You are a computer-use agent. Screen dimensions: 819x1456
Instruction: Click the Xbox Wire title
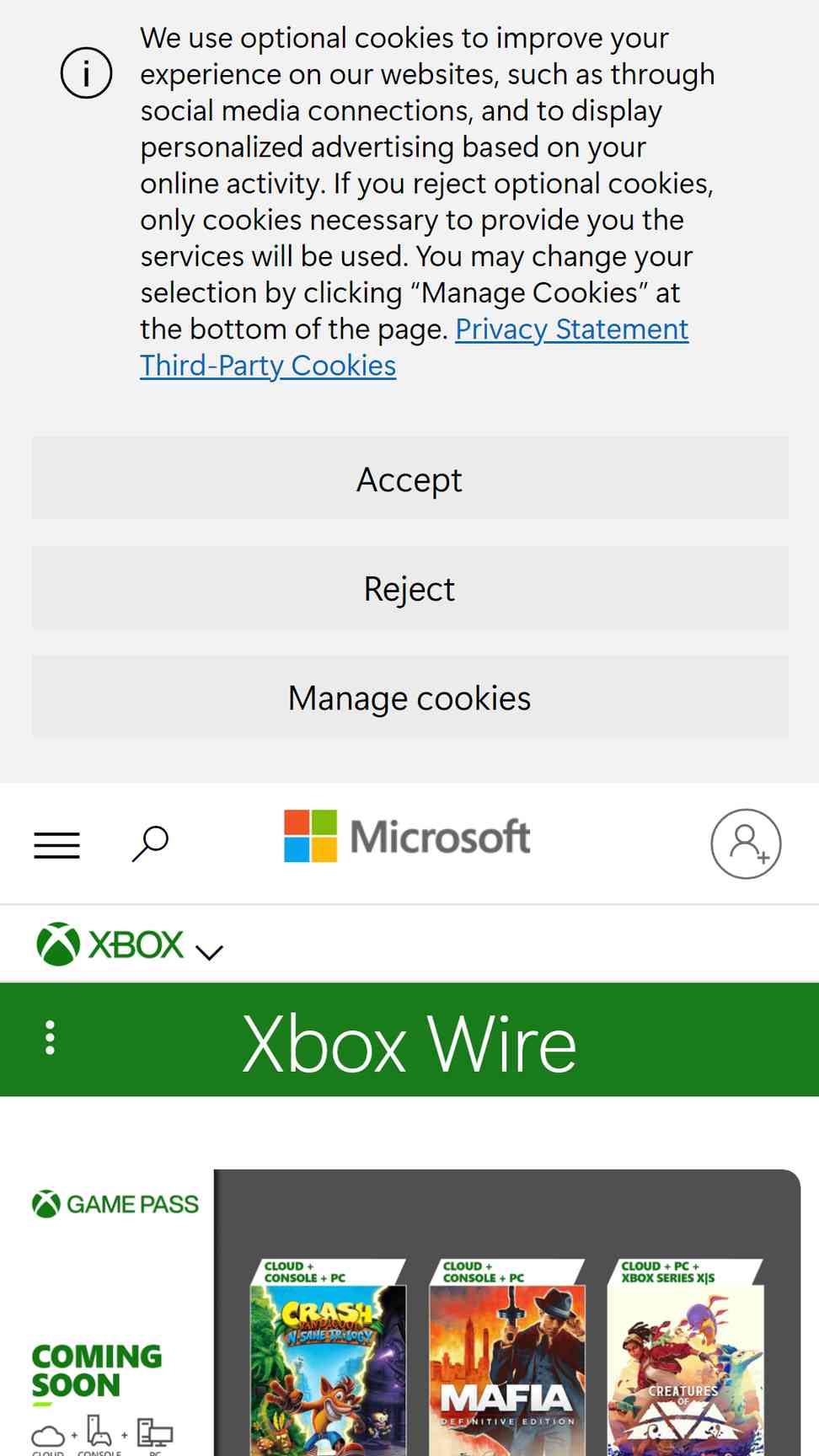[409, 1043]
